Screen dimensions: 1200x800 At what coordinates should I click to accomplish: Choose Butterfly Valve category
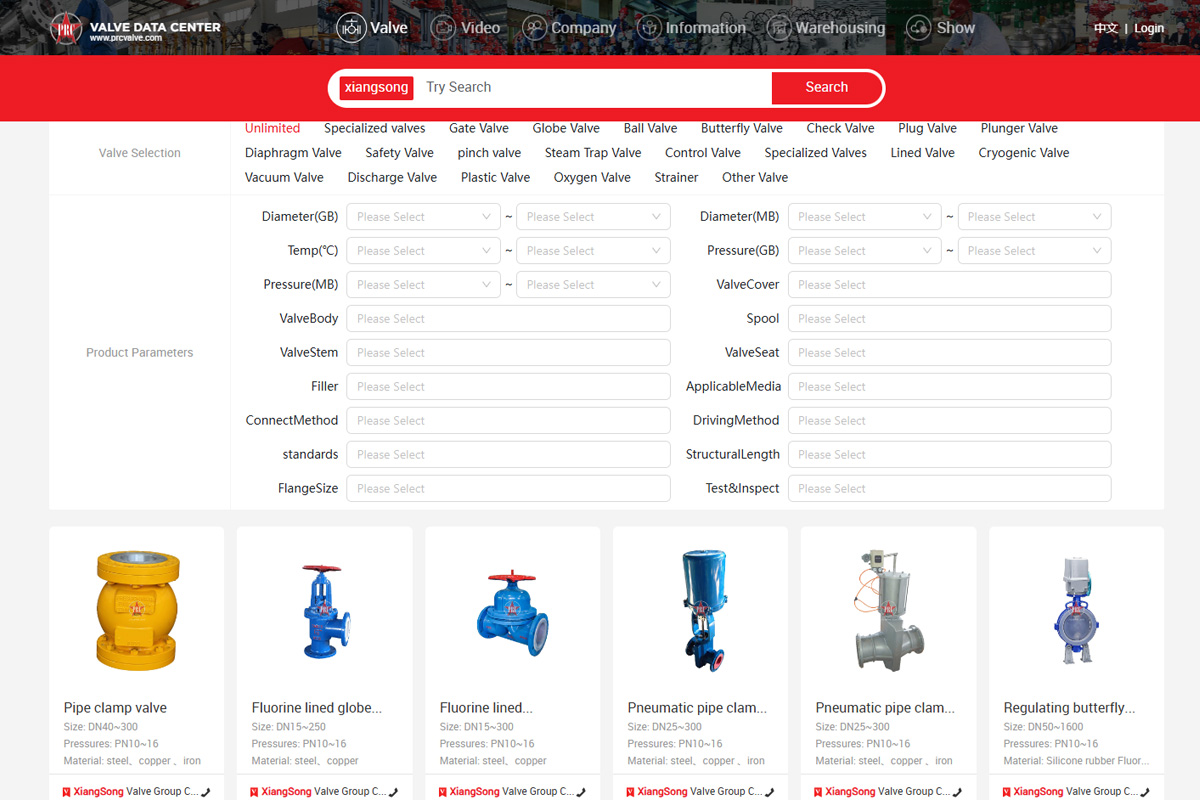(x=741, y=128)
